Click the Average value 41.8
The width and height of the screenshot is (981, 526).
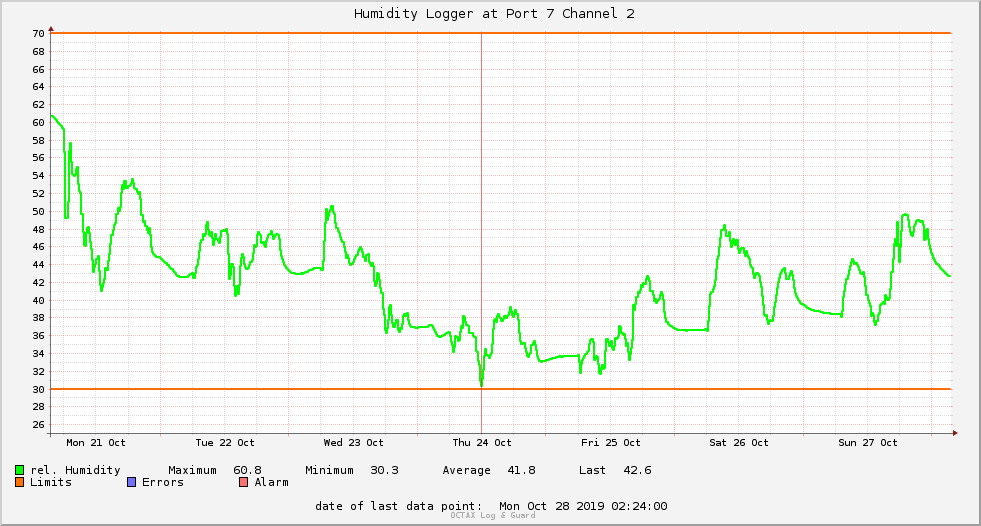point(521,470)
